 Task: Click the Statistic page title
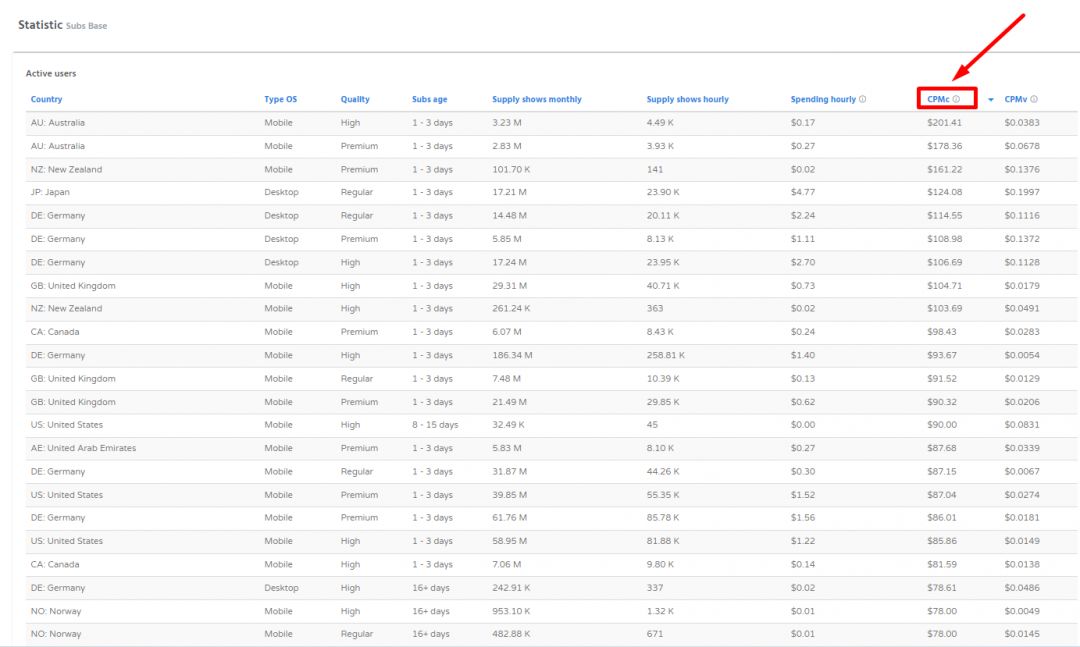(40, 25)
